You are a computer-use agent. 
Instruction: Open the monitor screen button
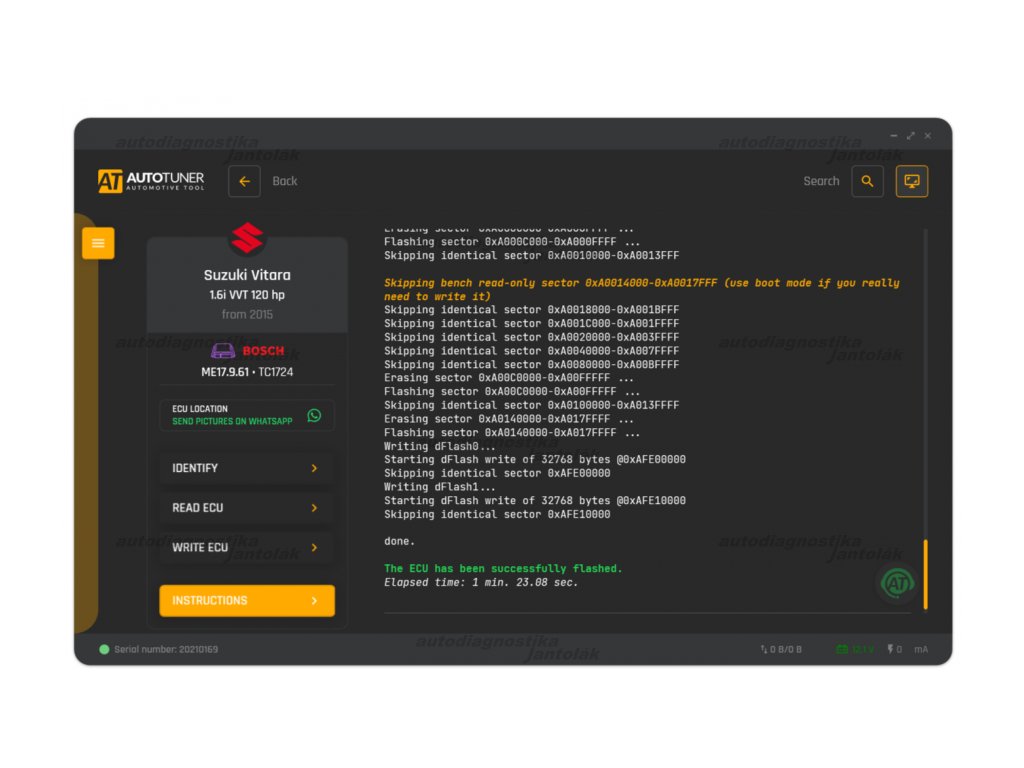point(912,182)
